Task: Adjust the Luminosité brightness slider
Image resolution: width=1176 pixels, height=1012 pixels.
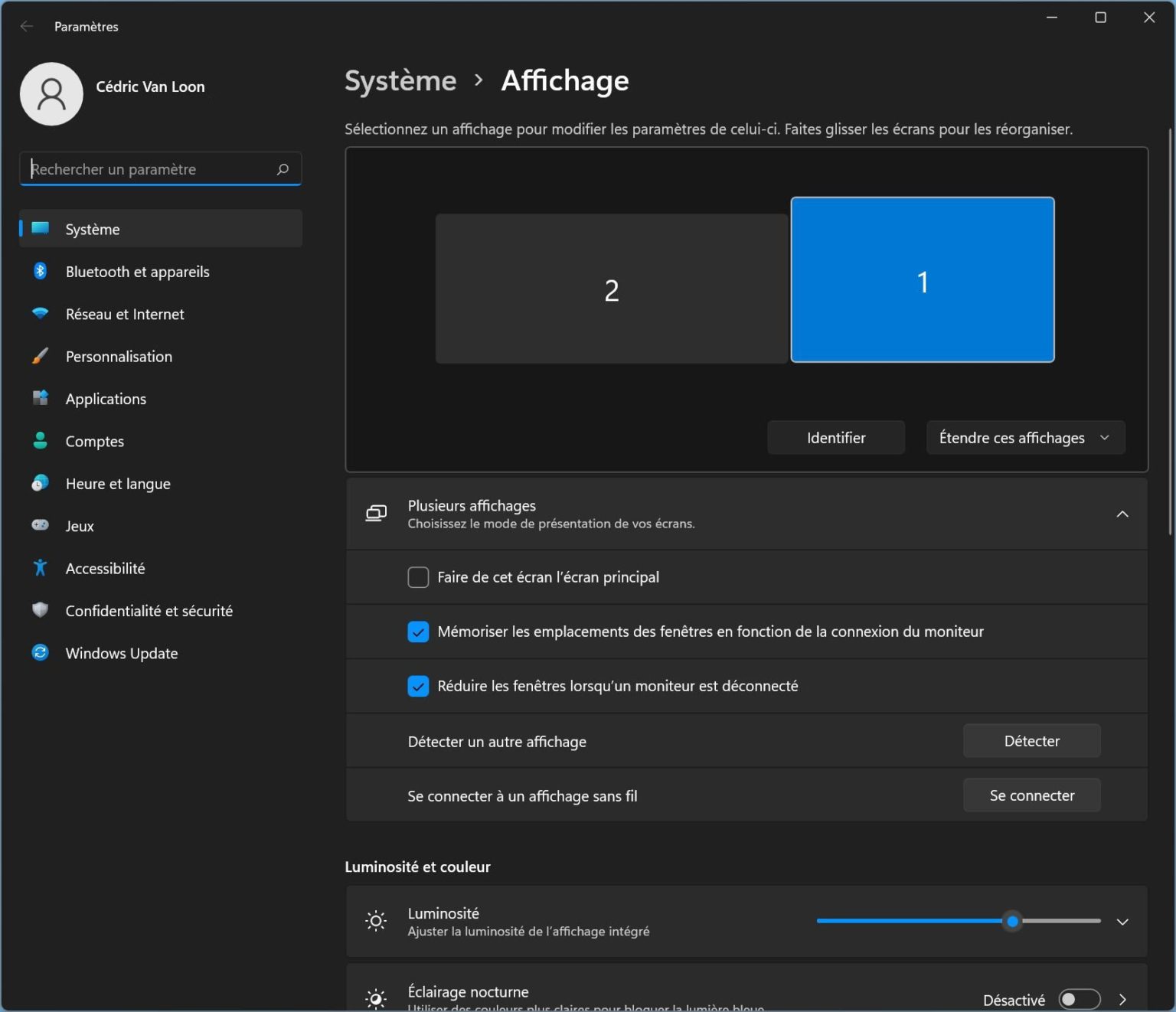Action: pos(959,921)
